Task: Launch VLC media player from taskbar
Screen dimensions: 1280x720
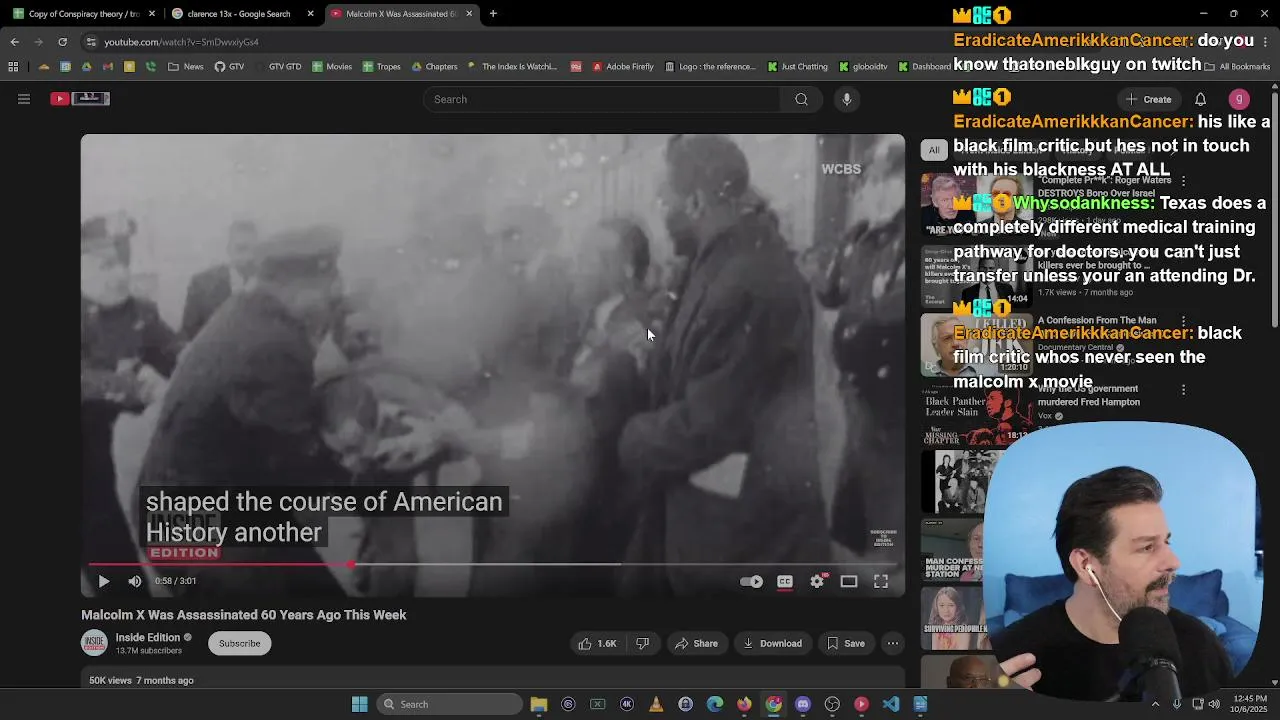Action: (656, 704)
